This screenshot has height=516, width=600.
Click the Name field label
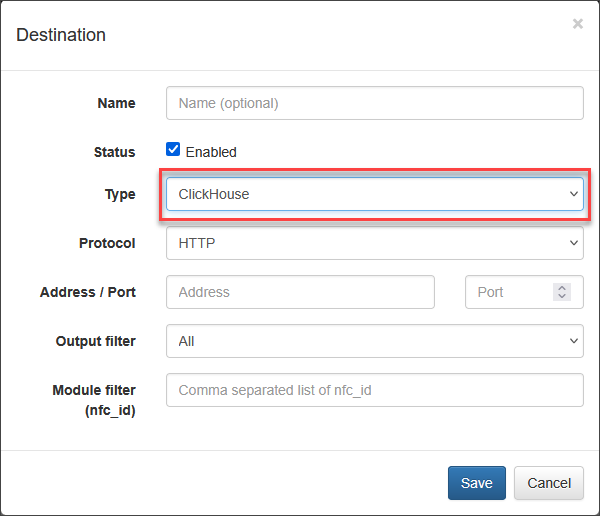tap(116, 103)
